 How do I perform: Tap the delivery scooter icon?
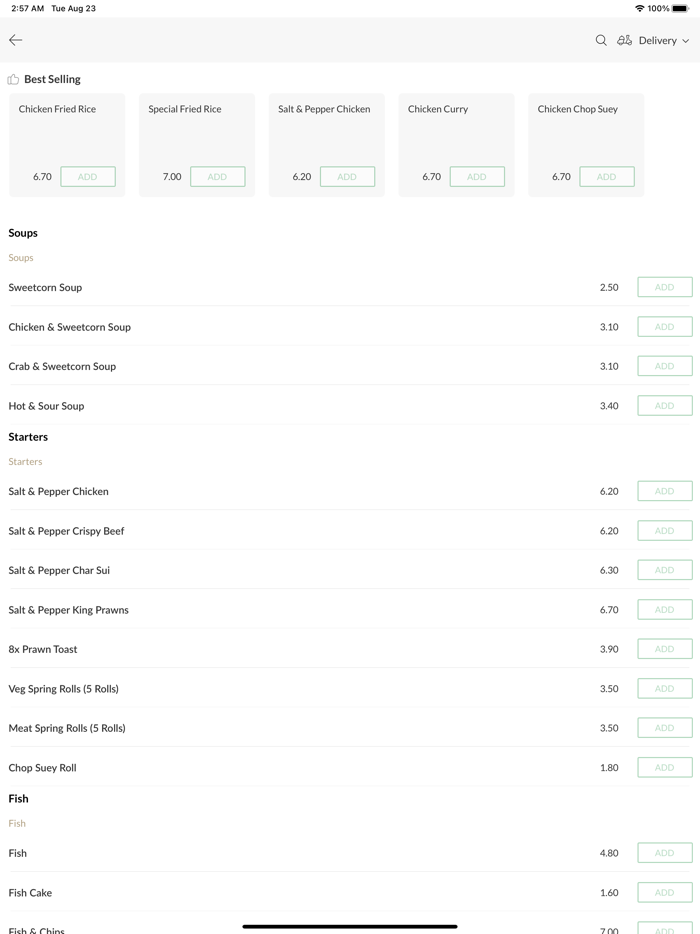[x=624, y=40]
